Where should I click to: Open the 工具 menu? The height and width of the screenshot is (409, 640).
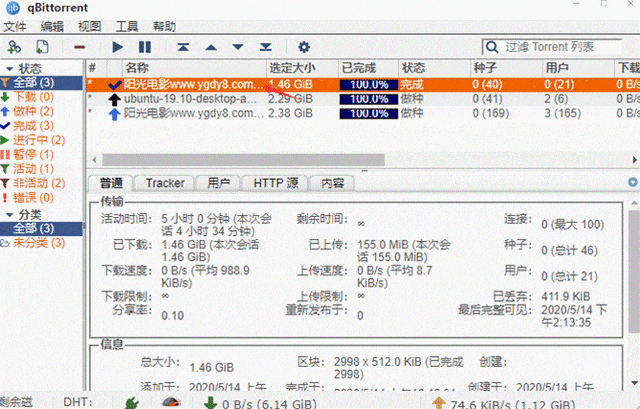pos(127,27)
